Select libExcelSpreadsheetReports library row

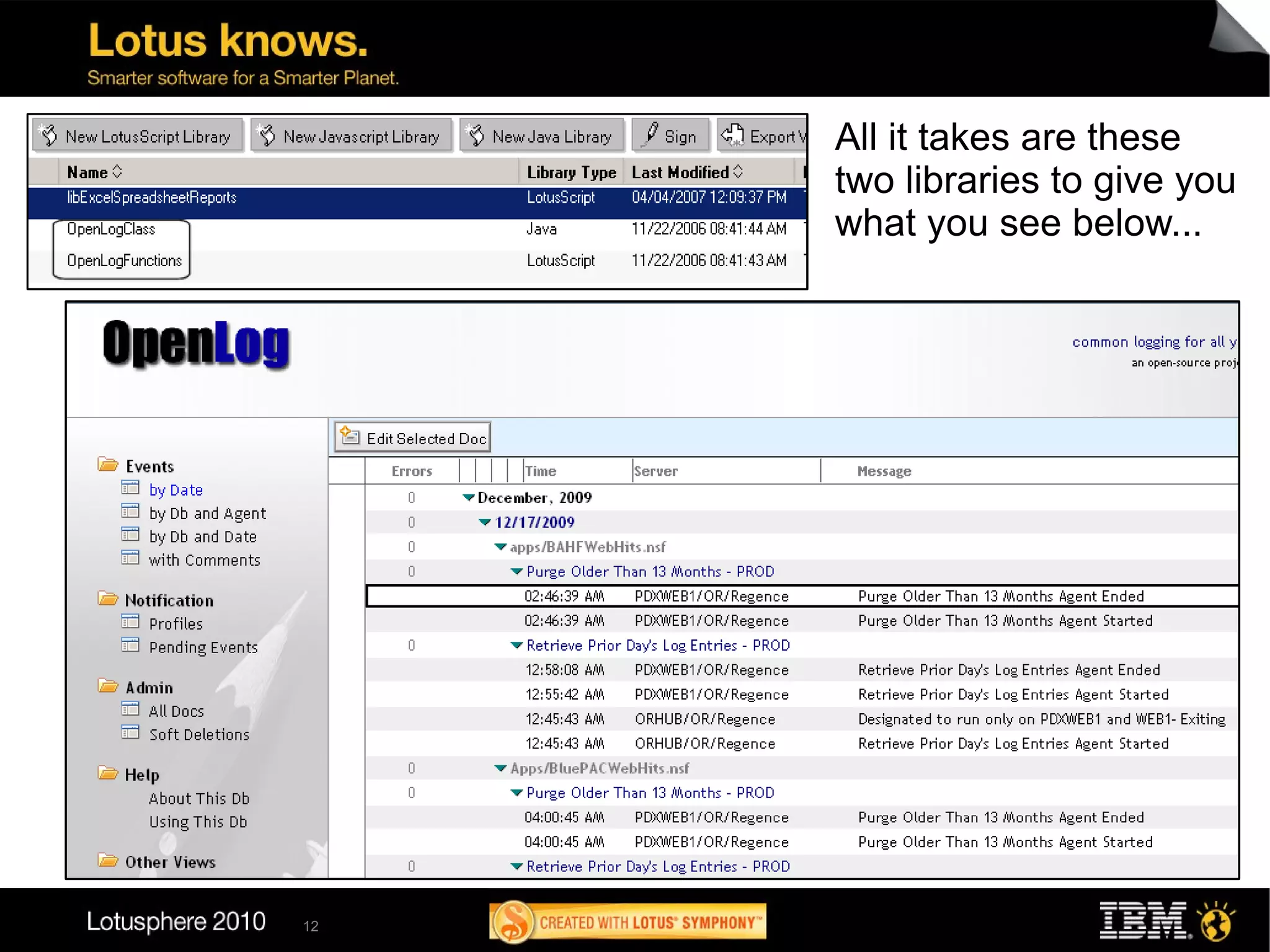pos(417,202)
